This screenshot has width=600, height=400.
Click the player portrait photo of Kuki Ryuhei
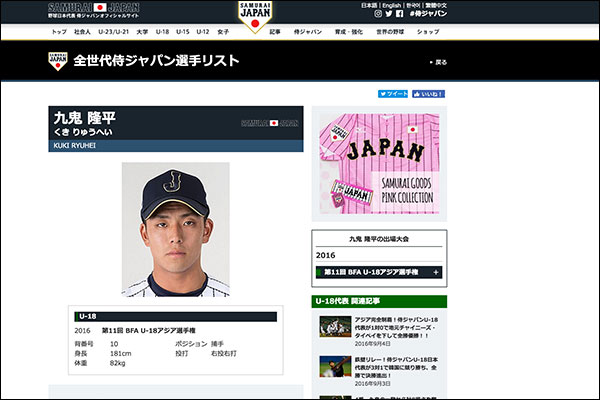point(176,229)
